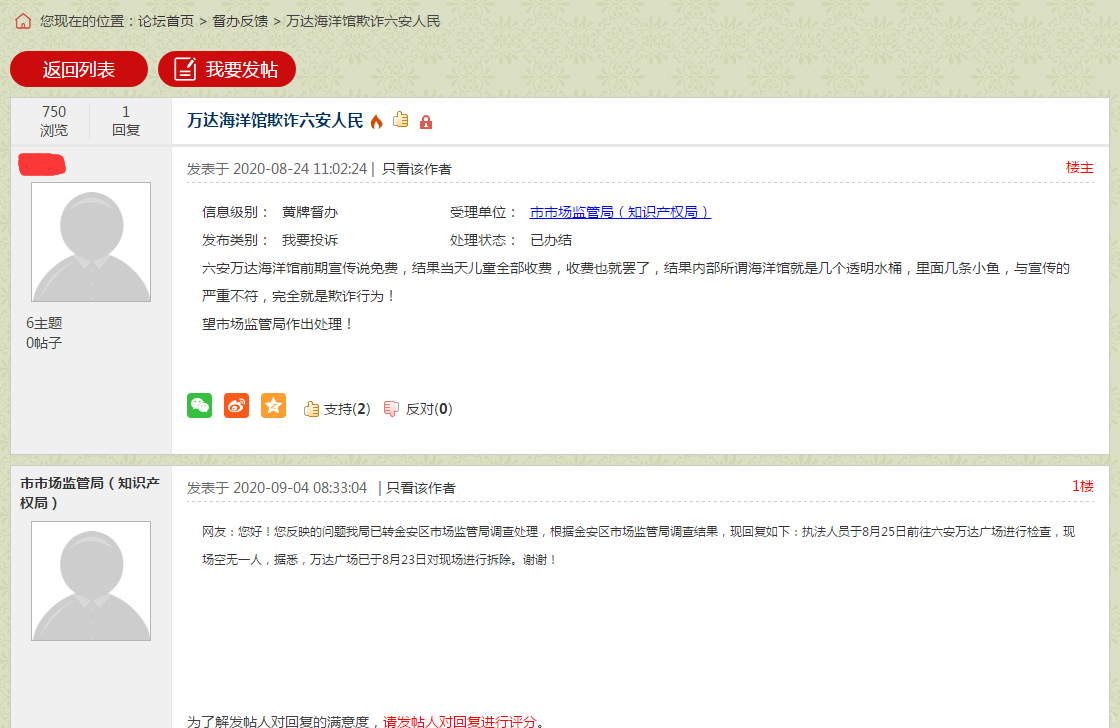The height and width of the screenshot is (728, 1120).
Task: Click the flame hot-topic icon
Action: pos(376,121)
